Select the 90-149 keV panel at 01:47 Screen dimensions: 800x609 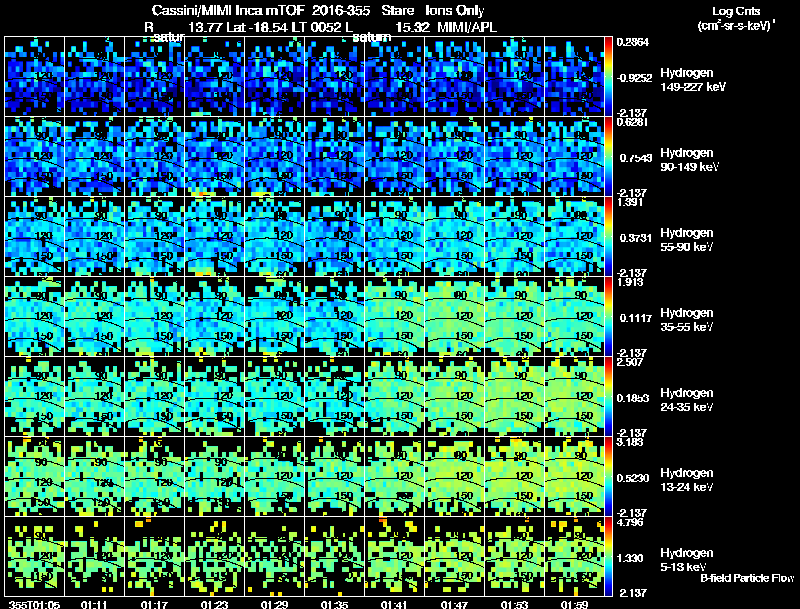[455, 157]
